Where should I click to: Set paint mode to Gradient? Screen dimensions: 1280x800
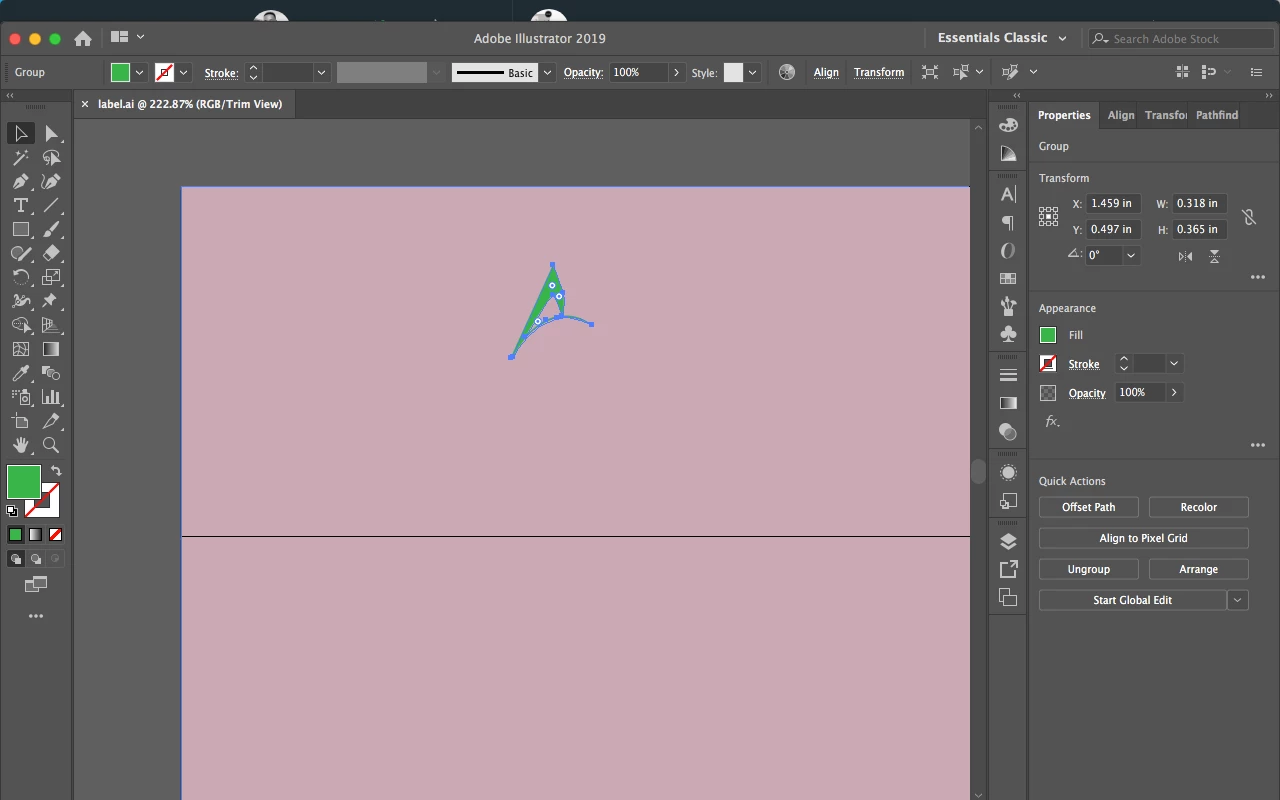pyautogui.click(x=35, y=535)
